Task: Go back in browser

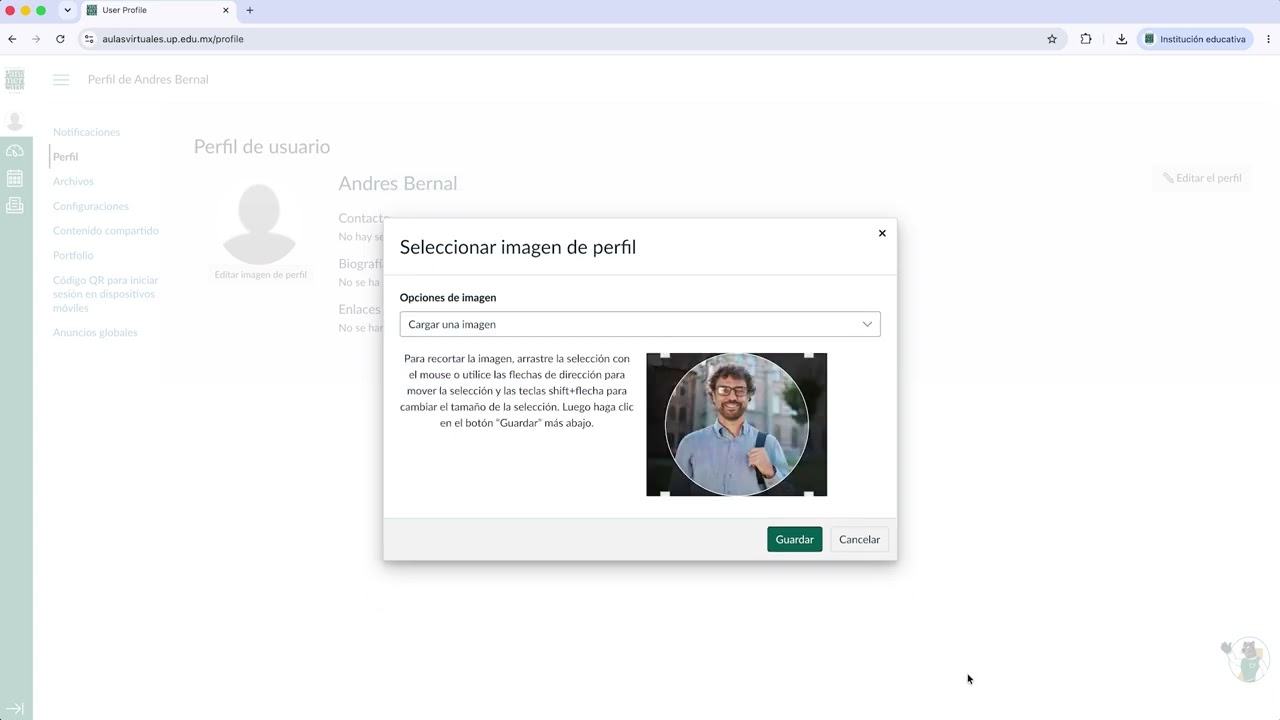Action: coord(12,39)
